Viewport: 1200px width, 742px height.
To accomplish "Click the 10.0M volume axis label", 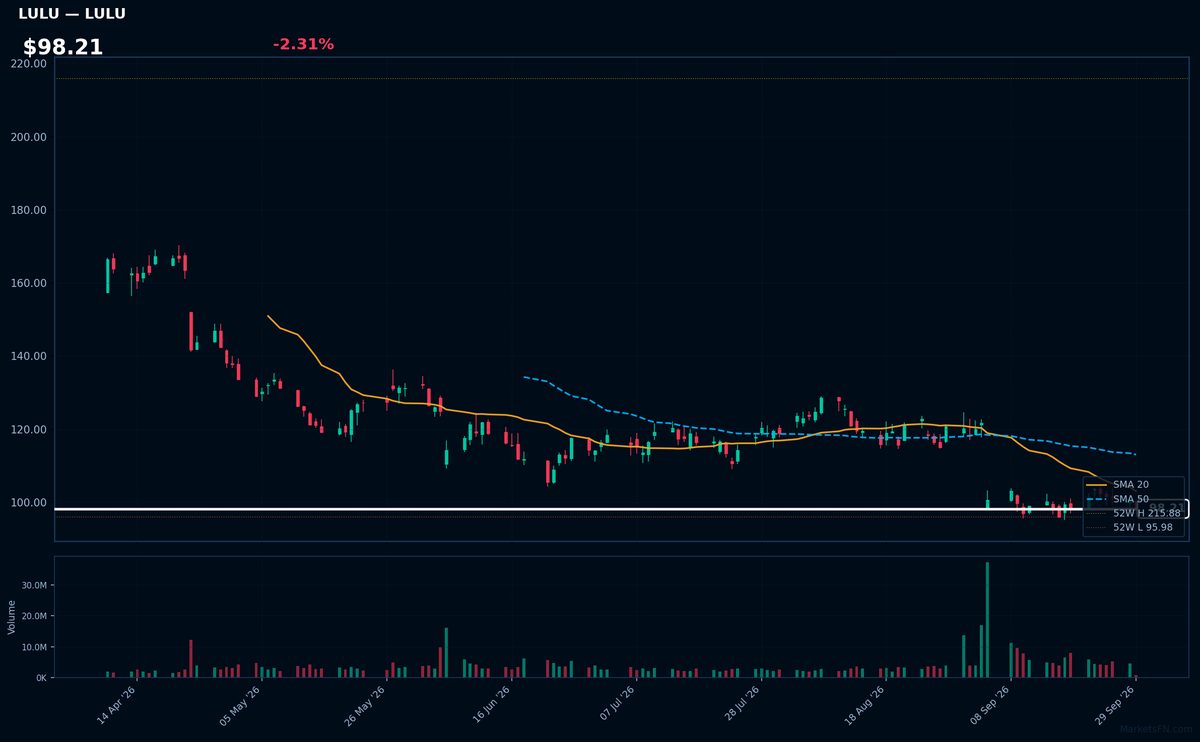I will [x=34, y=647].
